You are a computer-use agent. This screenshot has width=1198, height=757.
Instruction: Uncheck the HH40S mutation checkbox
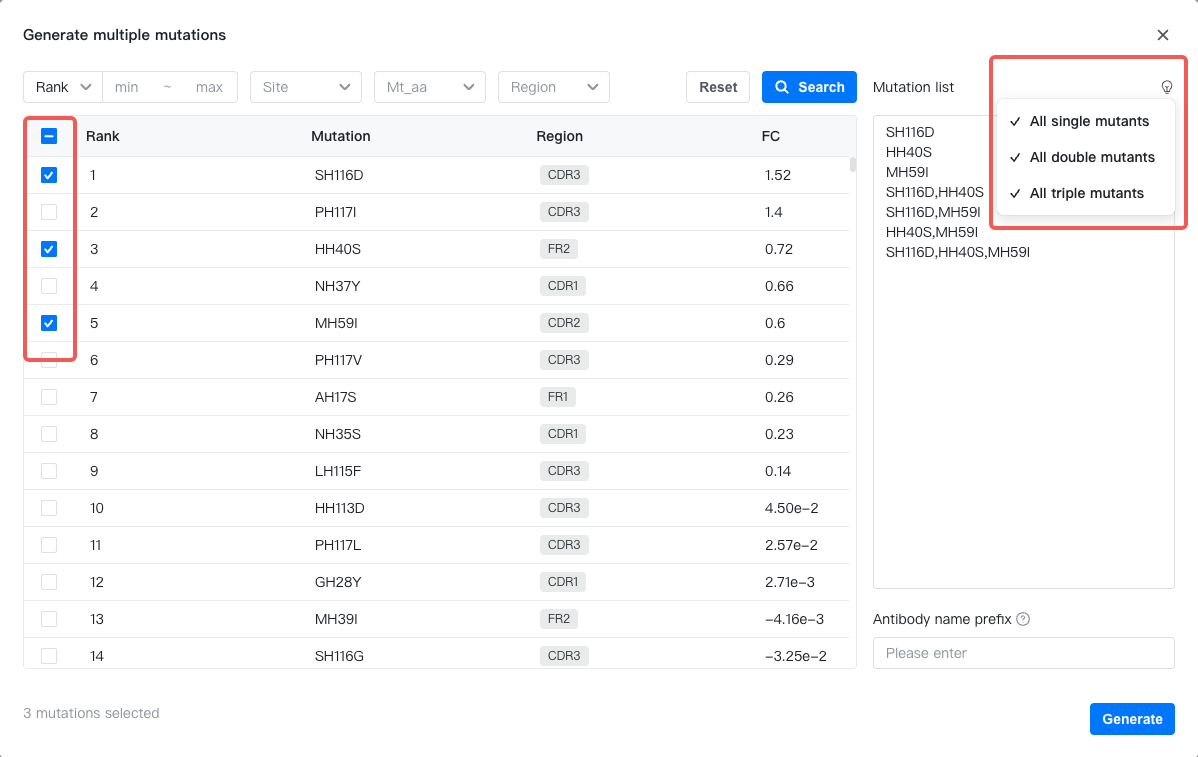(49, 248)
